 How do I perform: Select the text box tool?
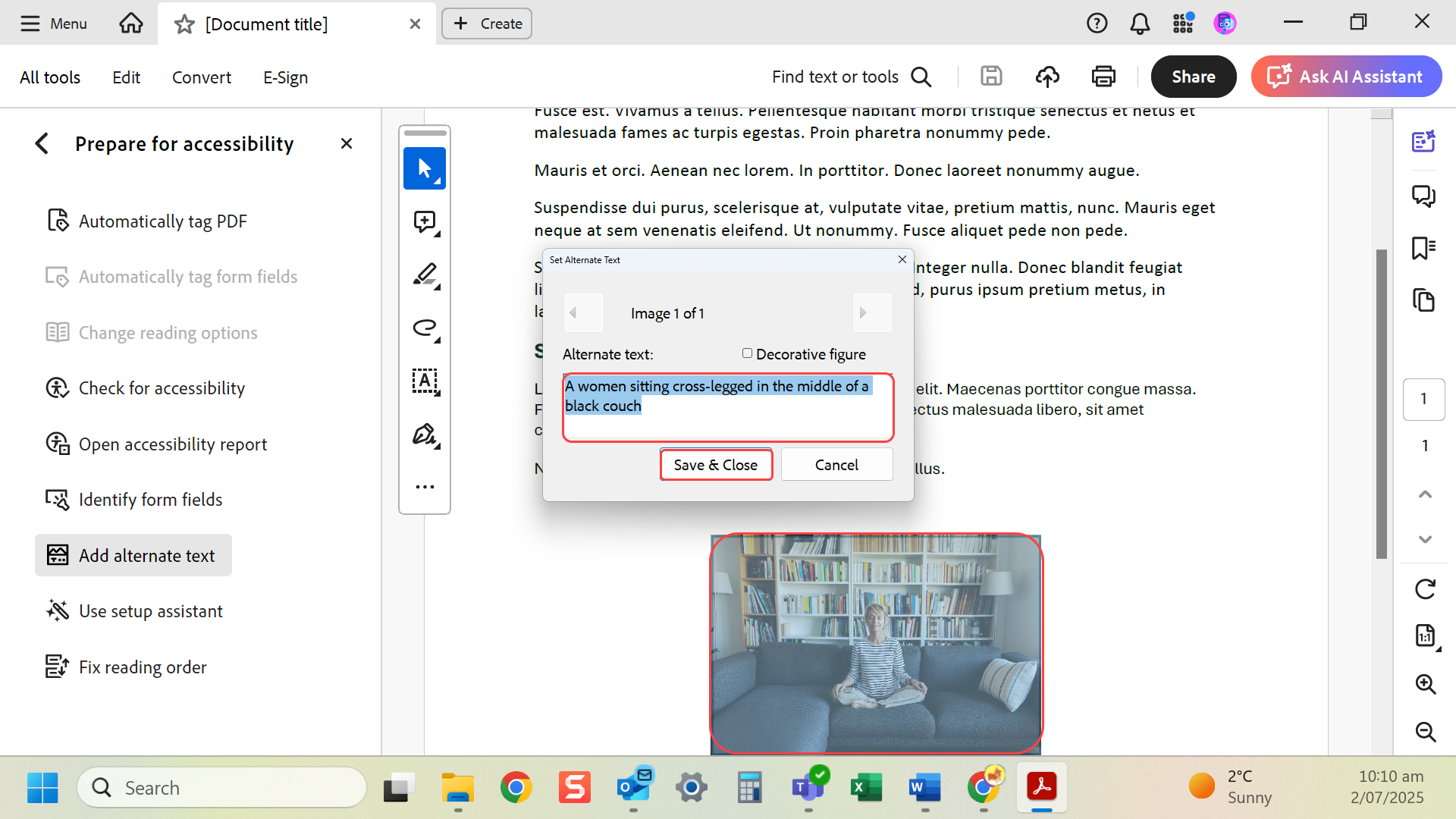[425, 381]
